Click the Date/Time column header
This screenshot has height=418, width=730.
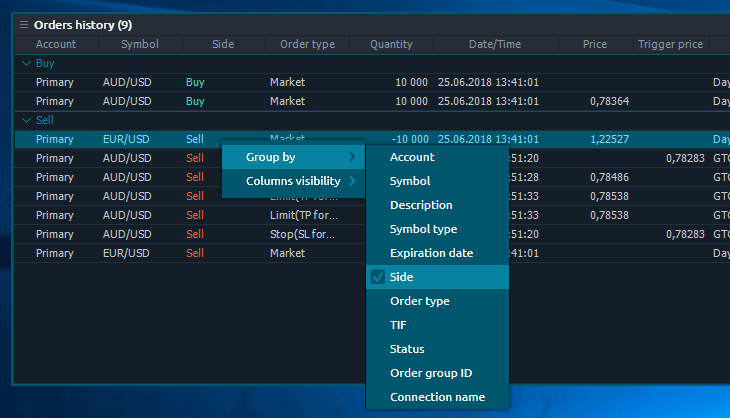494,44
